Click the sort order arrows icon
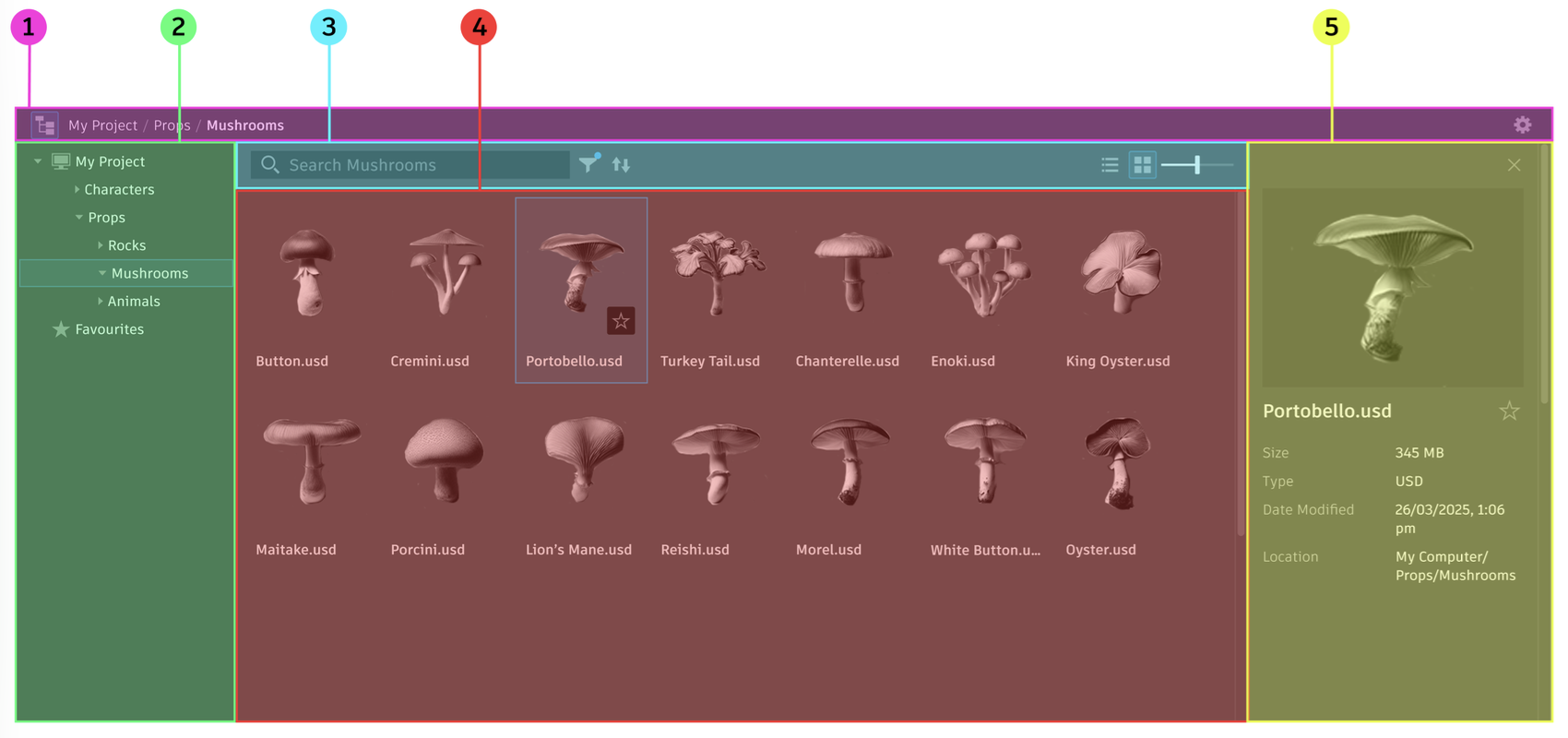Viewport: 1568px width, 738px height. coord(621,165)
